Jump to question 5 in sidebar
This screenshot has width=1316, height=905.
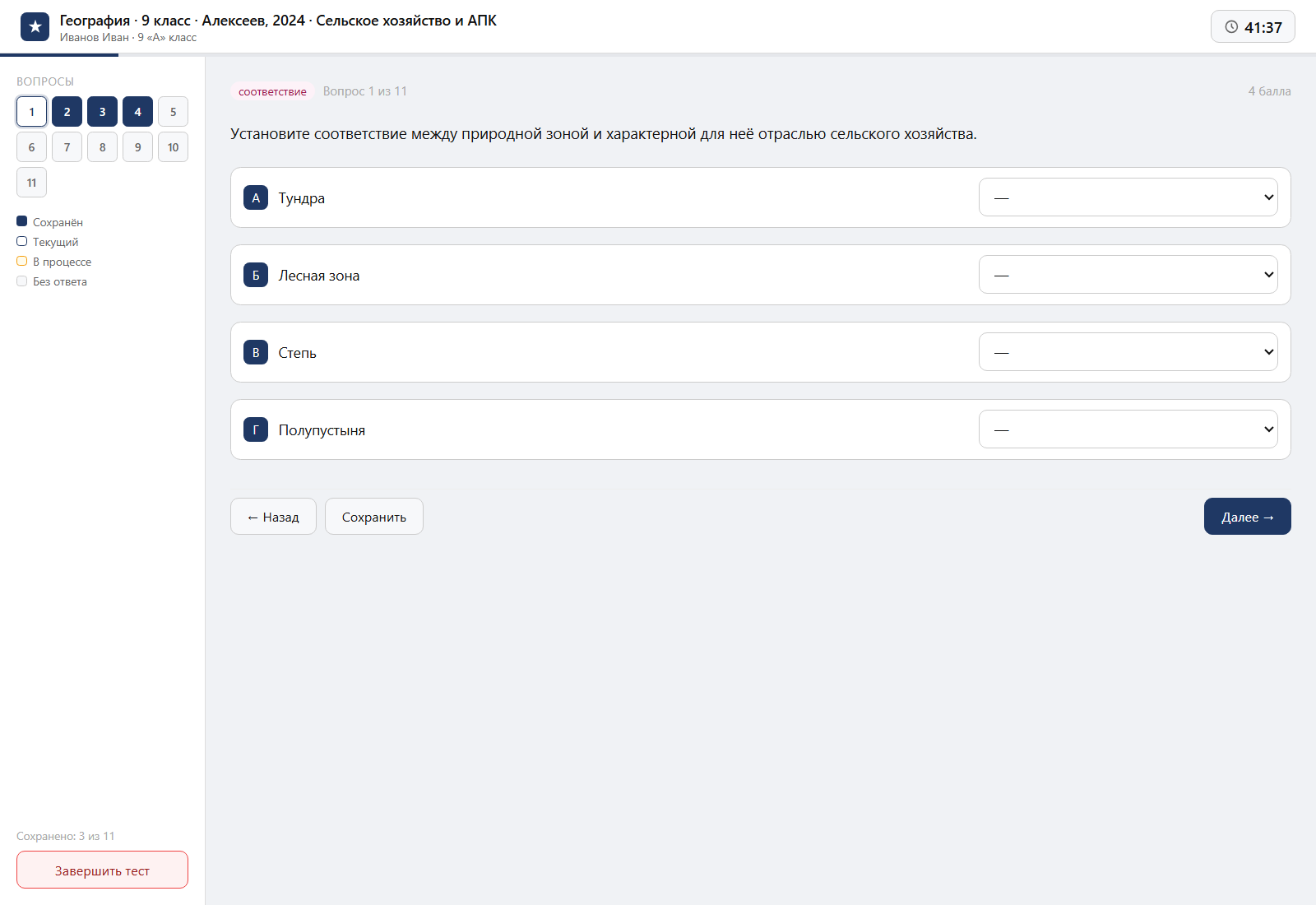click(173, 112)
